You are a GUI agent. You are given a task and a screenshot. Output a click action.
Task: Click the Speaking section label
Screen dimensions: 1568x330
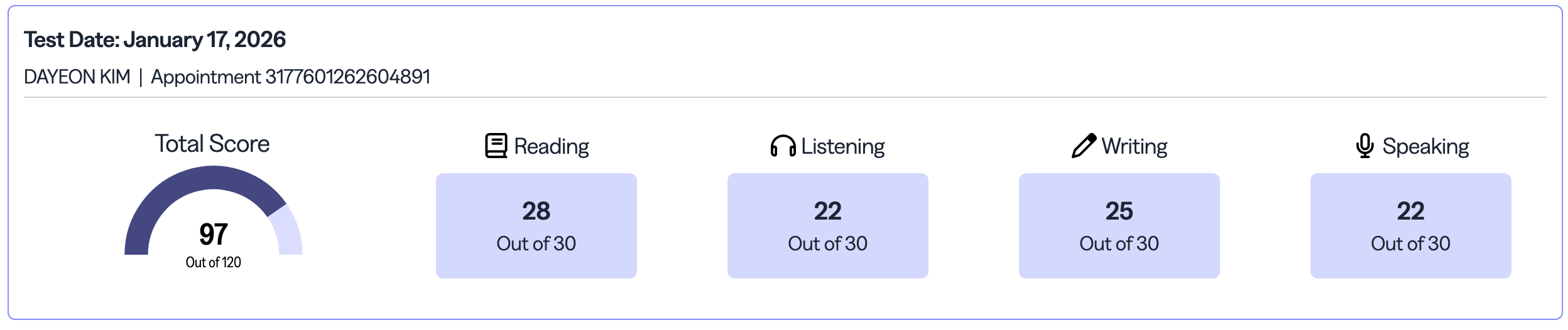[1425, 147]
